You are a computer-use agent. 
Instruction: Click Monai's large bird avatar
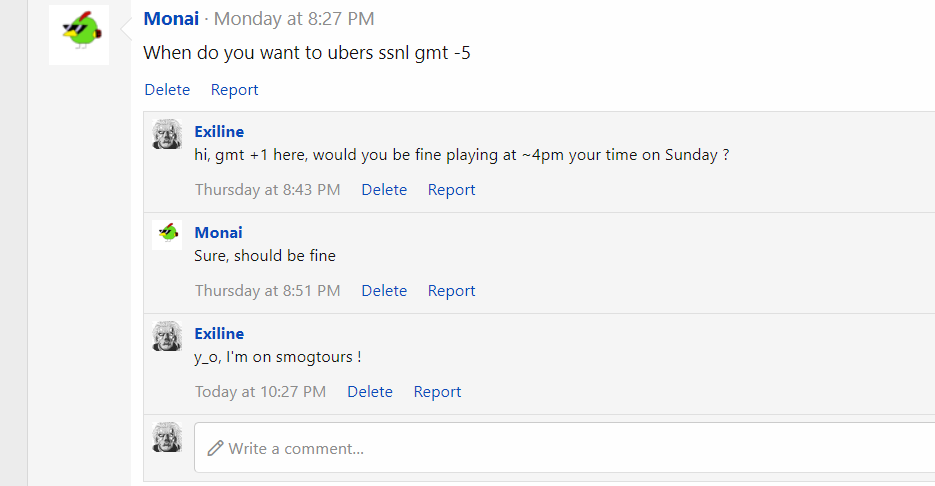(x=79, y=35)
